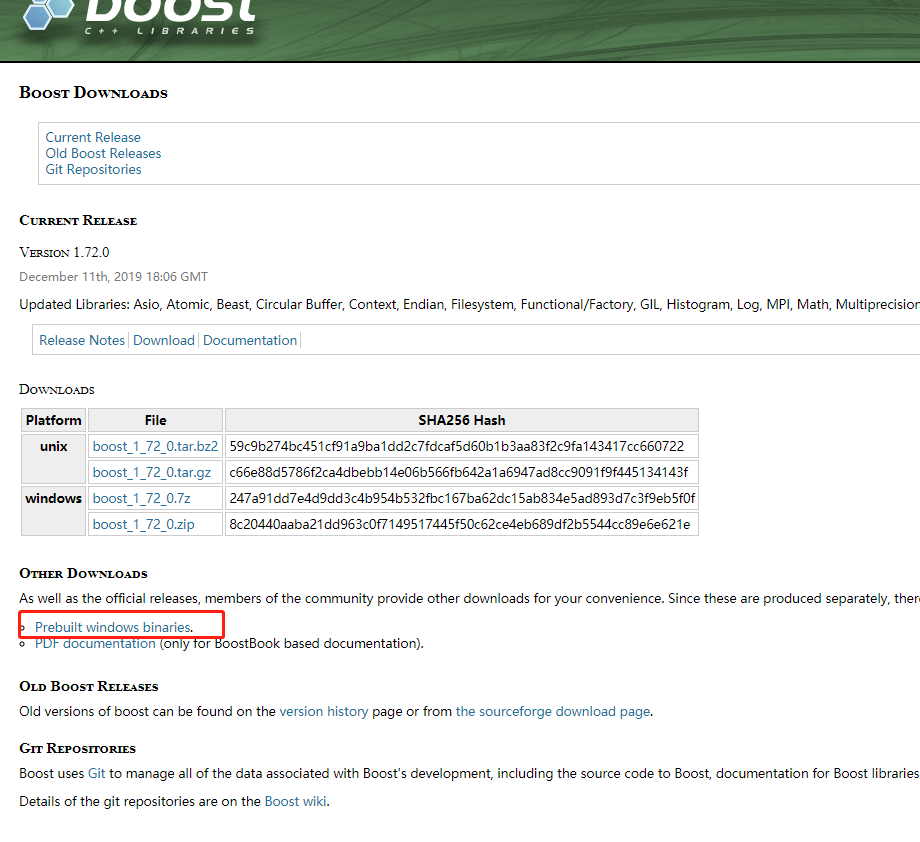Select the tar.bz2 SHA256 hash starting 59c9b274
Image resolution: width=920 pixels, height=842 pixels.
click(456, 447)
